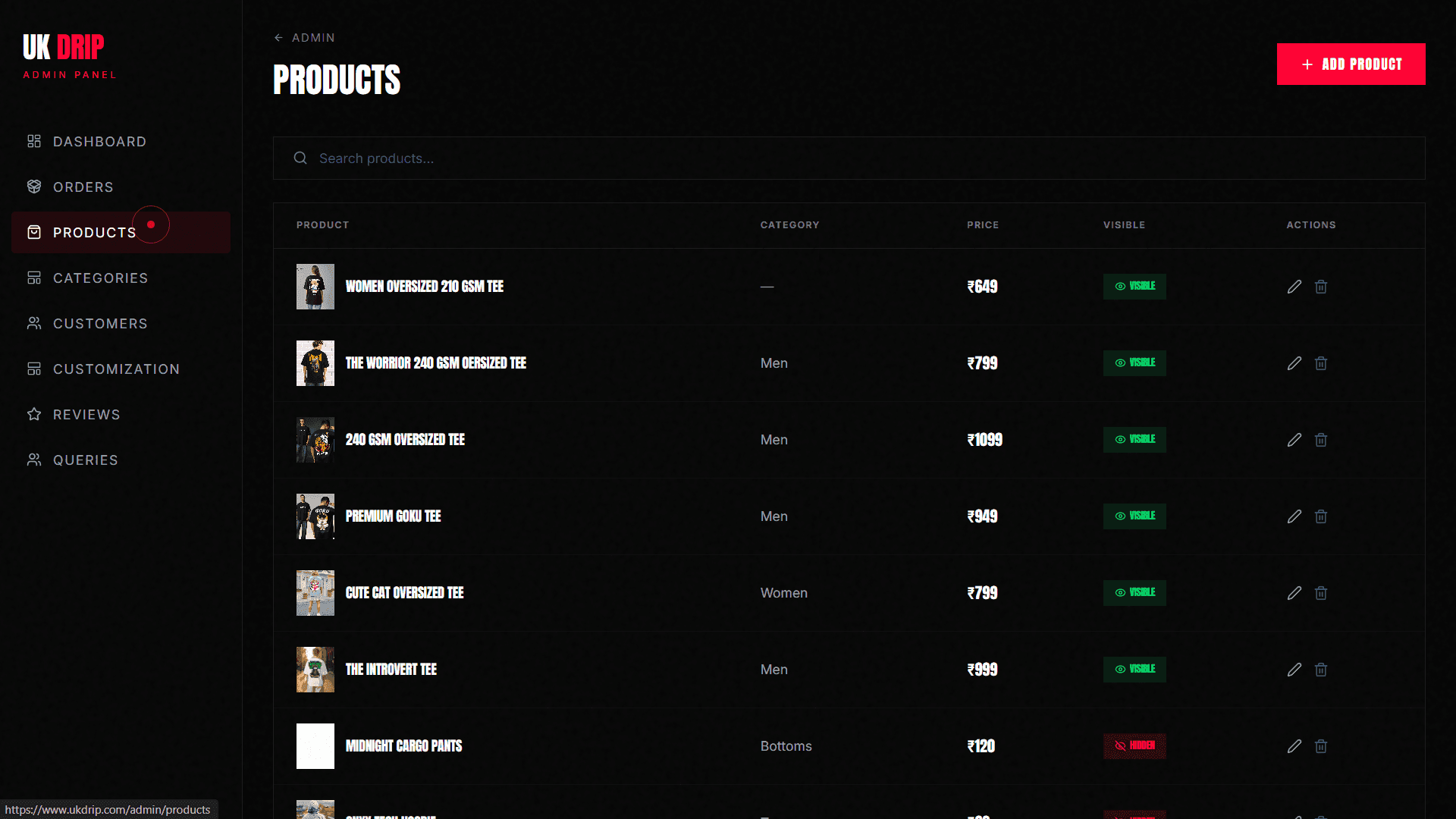Navigate to Customers
Viewport: 1456px width, 819px height.
point(121,324)
